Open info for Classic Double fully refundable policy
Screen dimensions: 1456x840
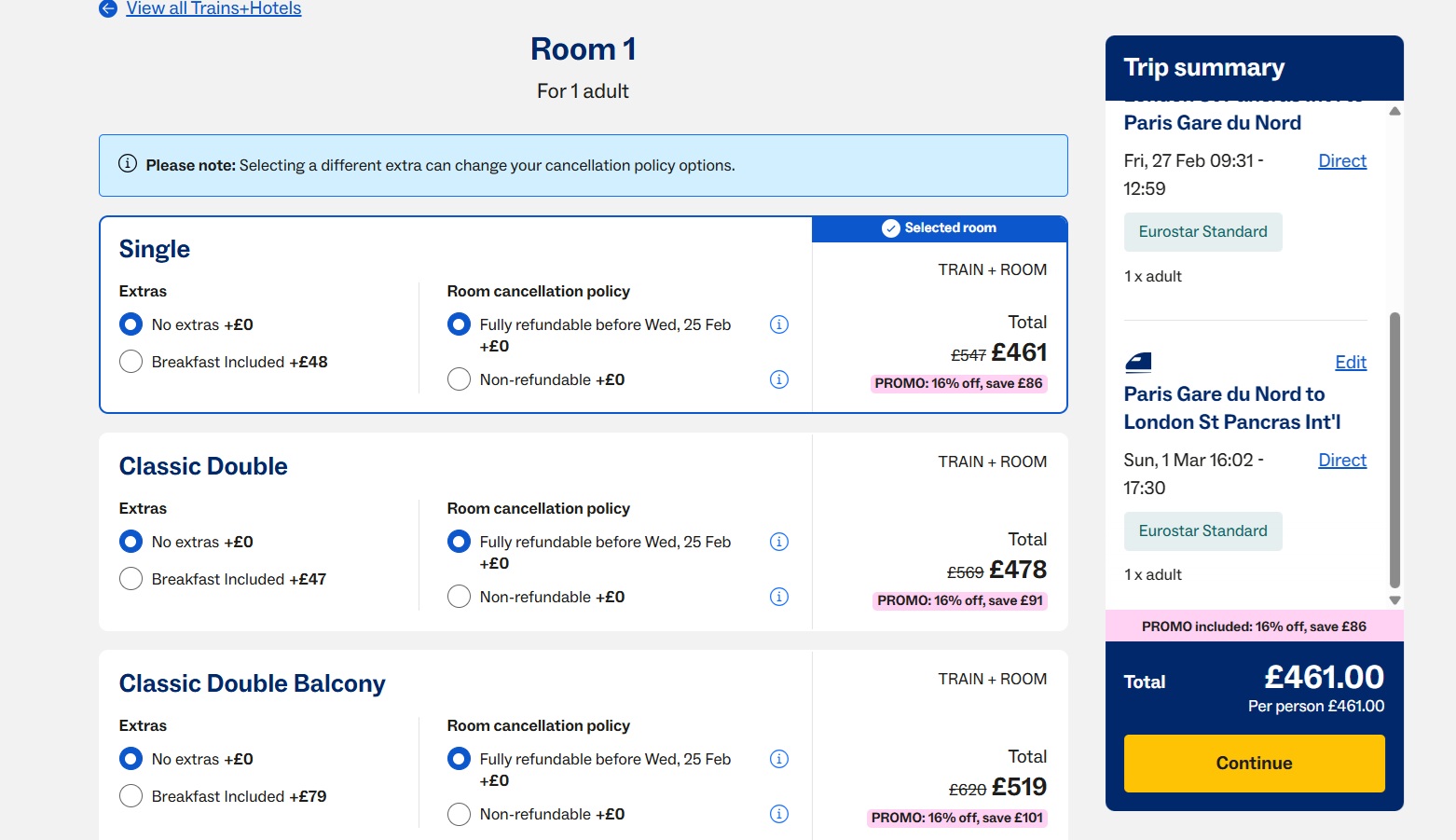pos(779,542)
